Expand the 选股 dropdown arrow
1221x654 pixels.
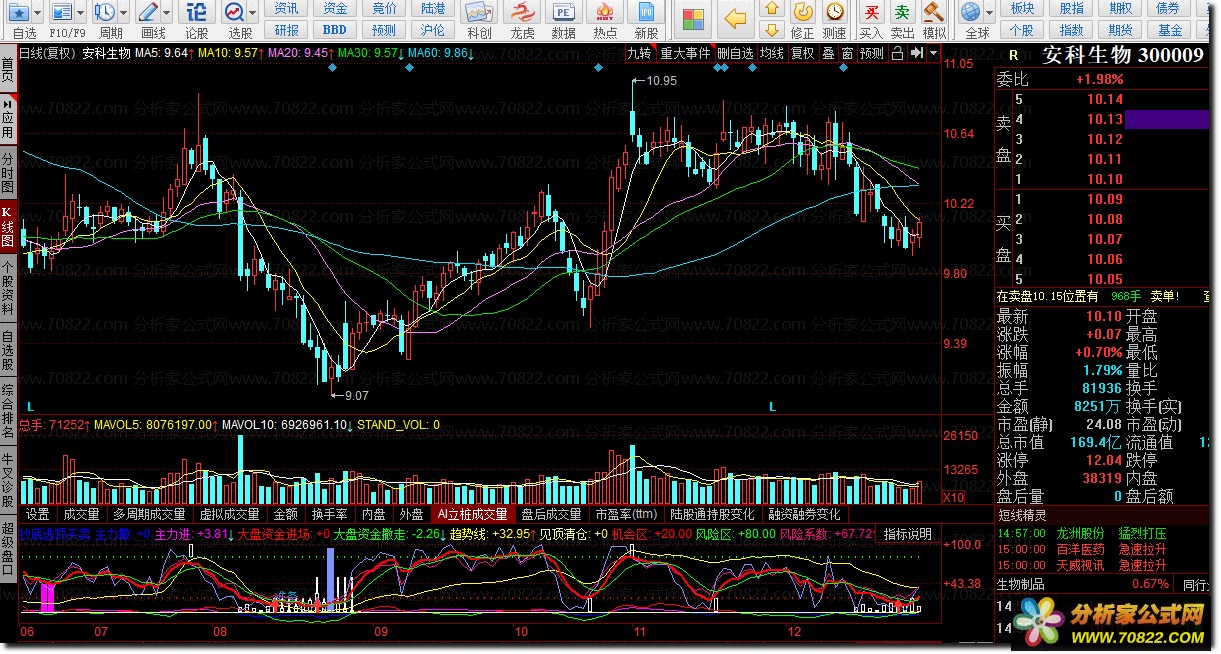tap(253, 12)
